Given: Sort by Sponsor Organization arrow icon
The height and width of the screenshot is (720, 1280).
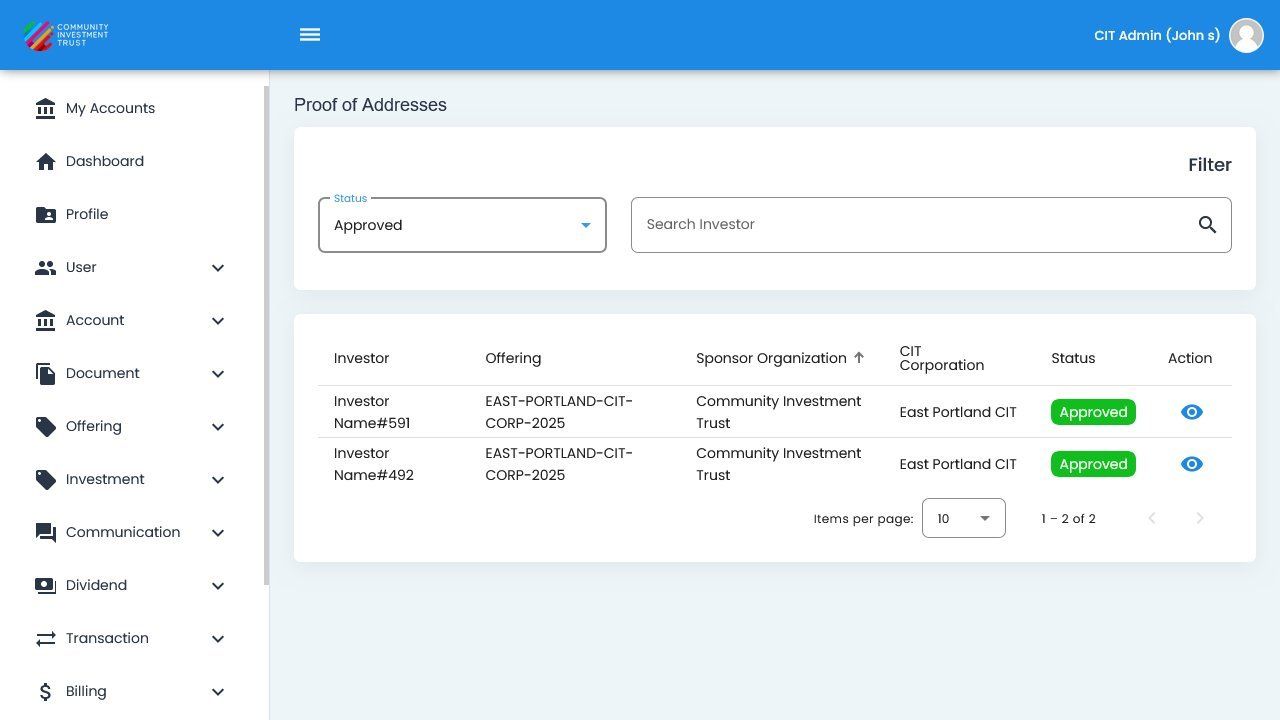Looking at the screenshot, I should point(859,358).
